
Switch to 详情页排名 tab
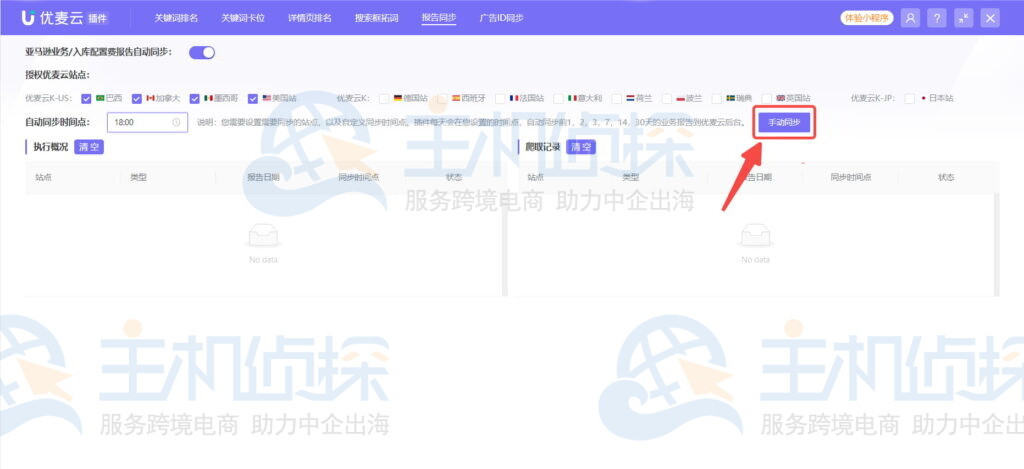pos(310,18)
